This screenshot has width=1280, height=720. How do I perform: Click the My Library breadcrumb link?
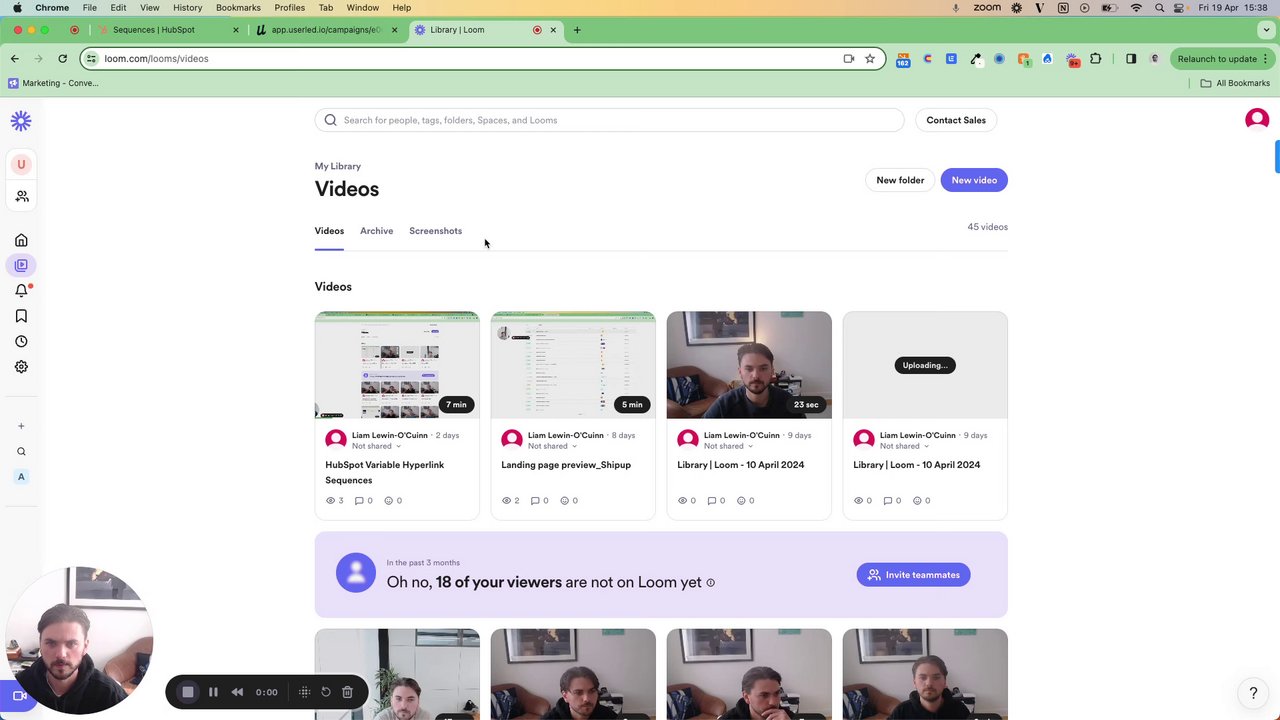(338, 166)
